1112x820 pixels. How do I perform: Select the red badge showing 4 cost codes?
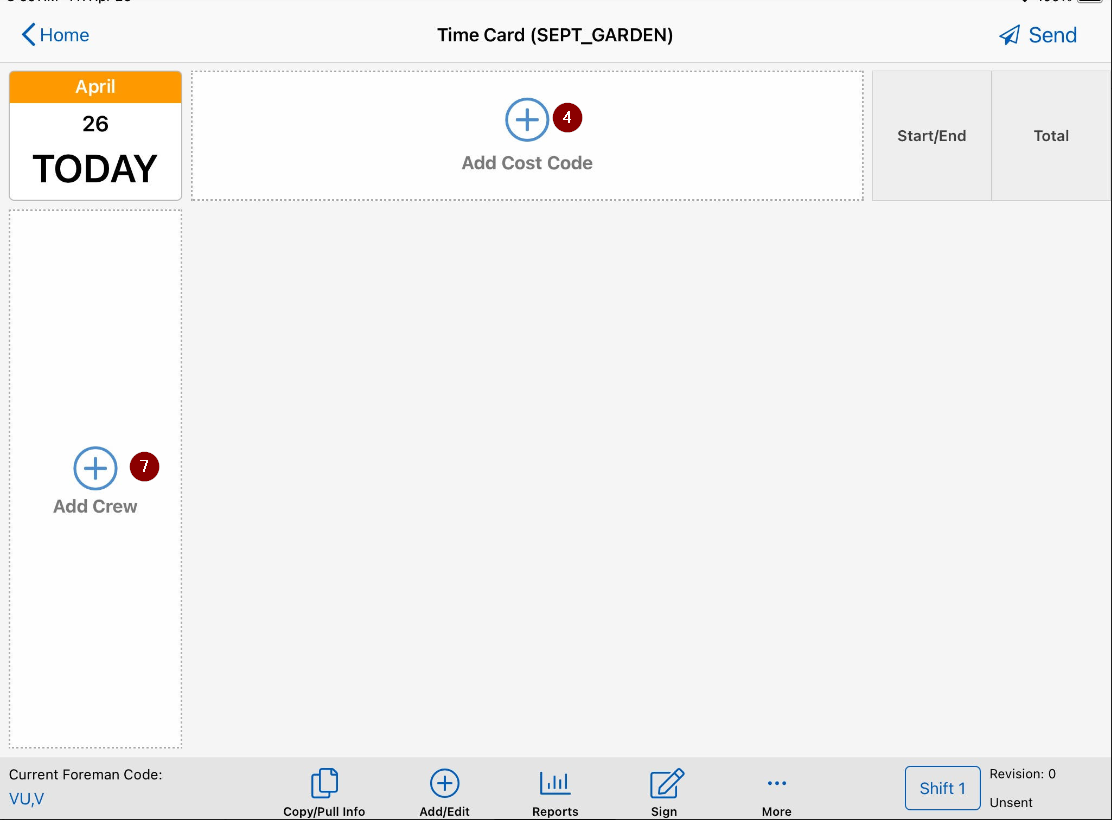pos(567,117)
